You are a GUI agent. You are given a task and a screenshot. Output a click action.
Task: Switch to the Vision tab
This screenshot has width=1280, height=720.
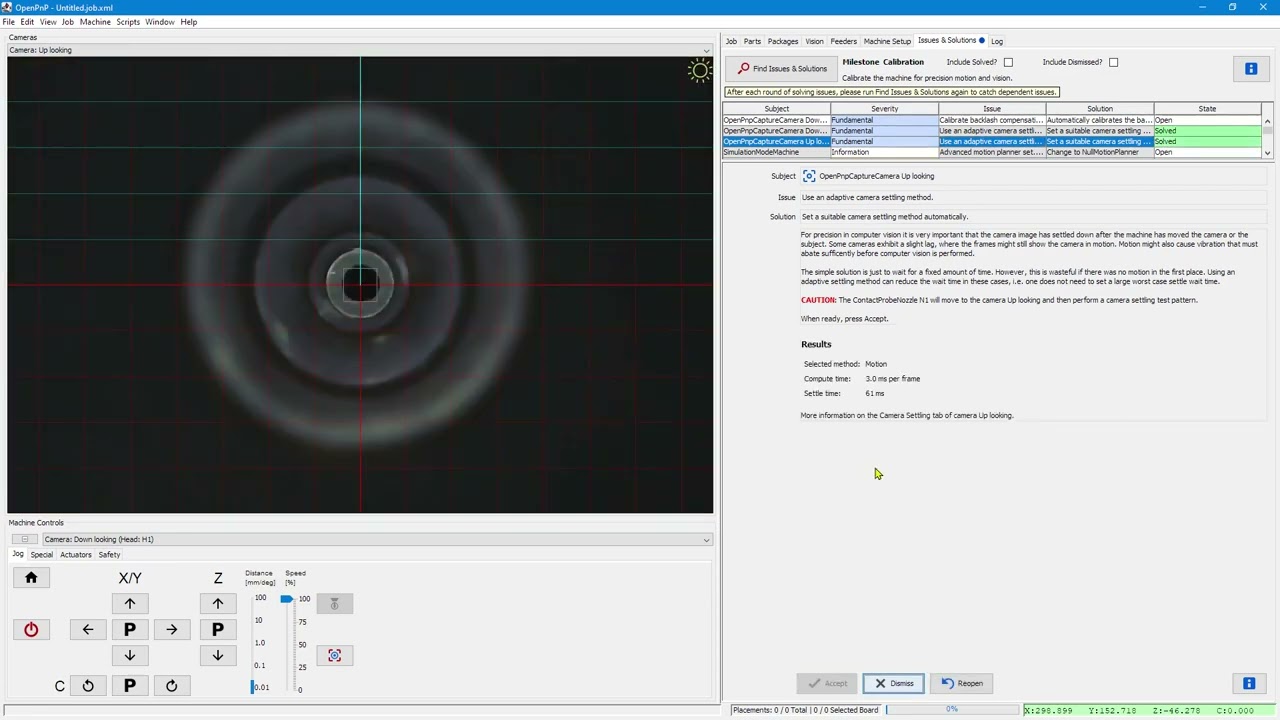click(814, 41)
